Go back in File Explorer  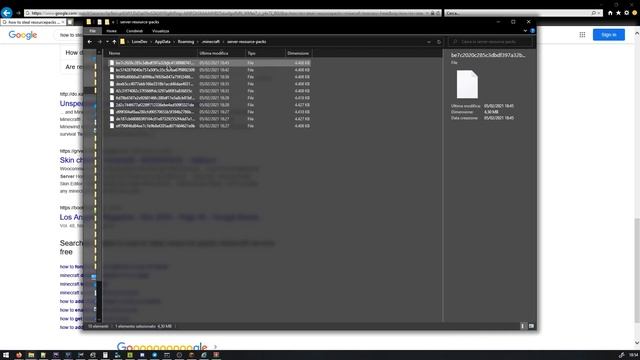coord(90,42)
